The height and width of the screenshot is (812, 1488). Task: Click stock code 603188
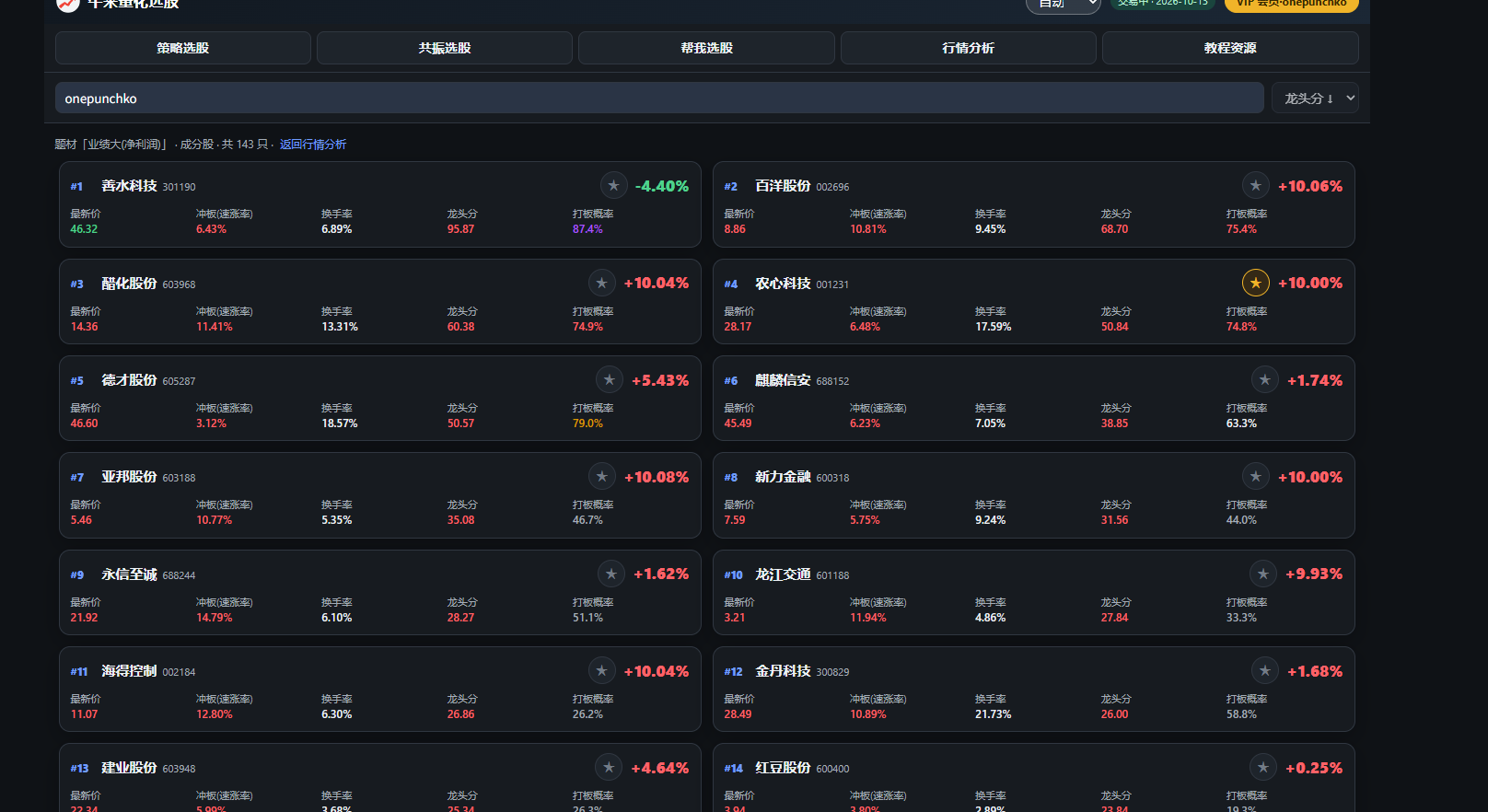tap(179, 478)
